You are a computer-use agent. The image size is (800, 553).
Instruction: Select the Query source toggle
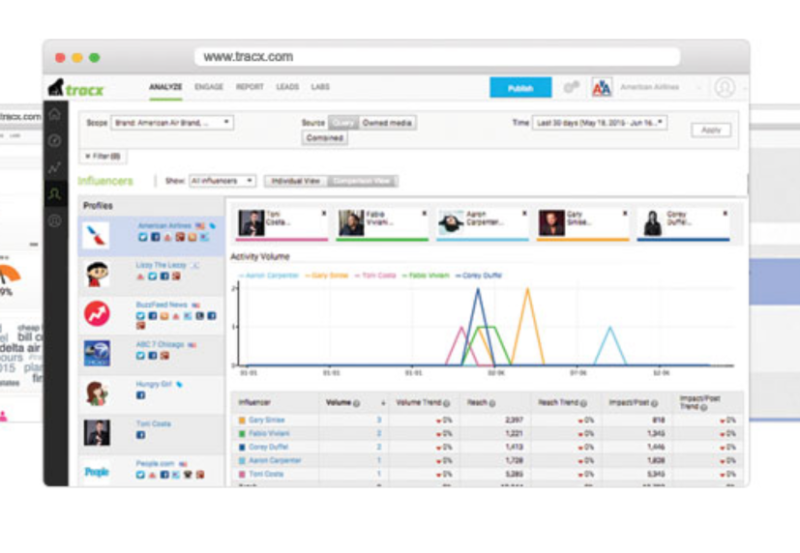[343, 123]
